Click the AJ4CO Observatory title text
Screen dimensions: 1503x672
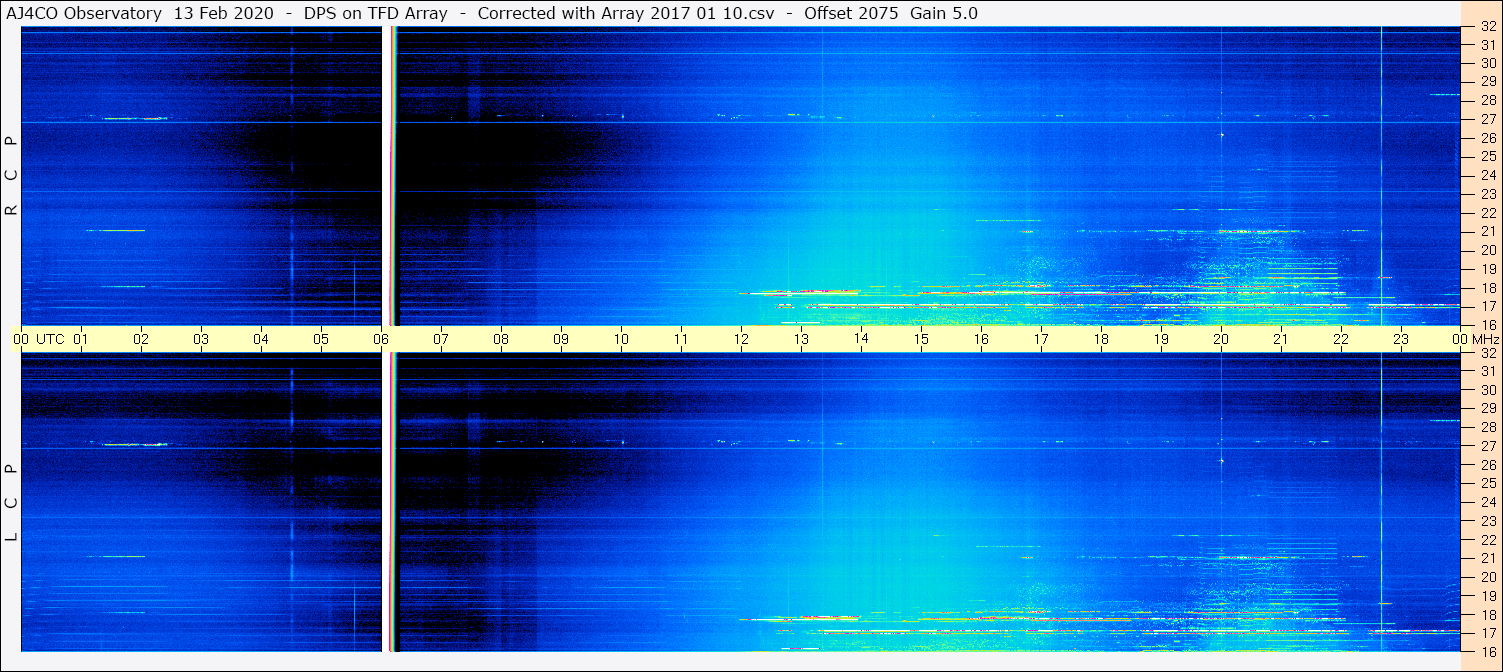[83, 13]
